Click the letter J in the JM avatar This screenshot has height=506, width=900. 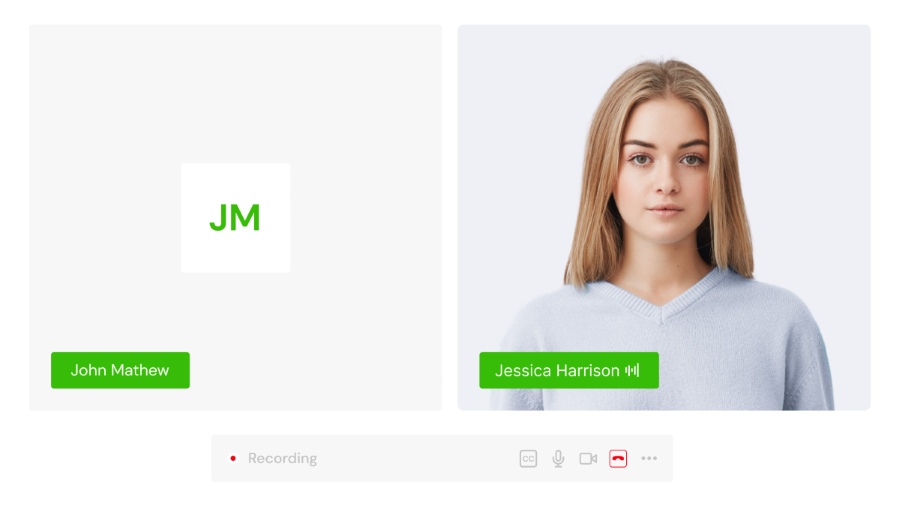point(219,218)
